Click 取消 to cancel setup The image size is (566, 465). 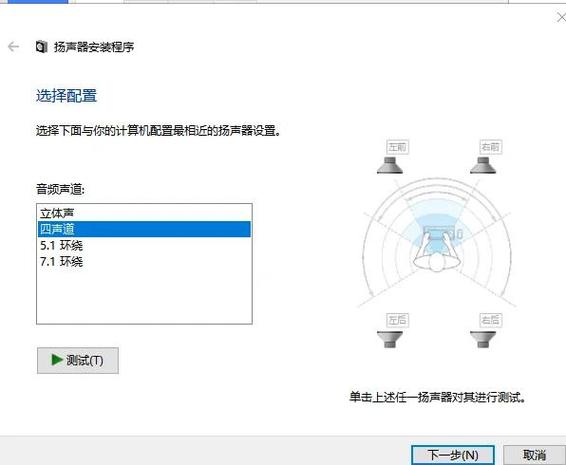click(535, 455)
